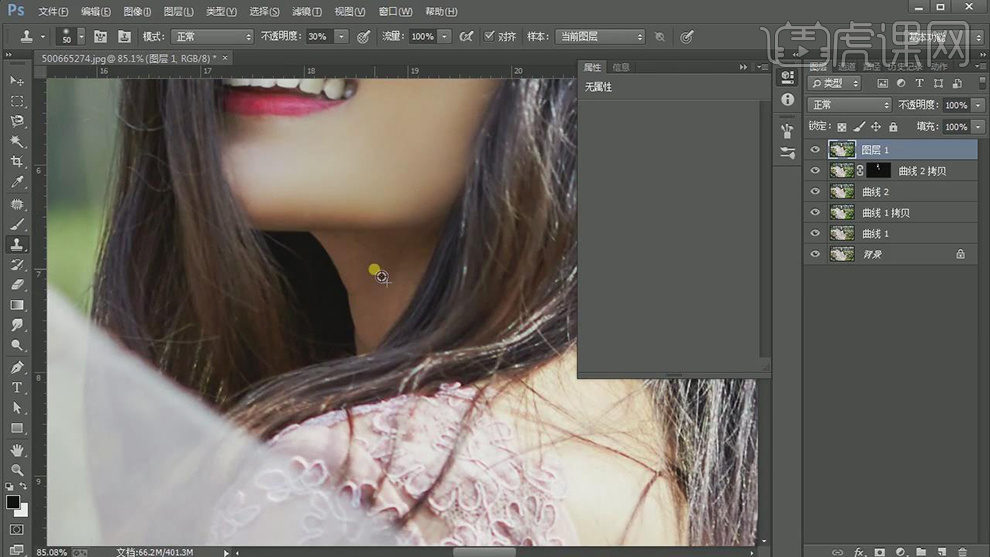The image size is (990, 557).
Task: Select the 曲线 1 拷贝 layer
Action: coord(886,213)
